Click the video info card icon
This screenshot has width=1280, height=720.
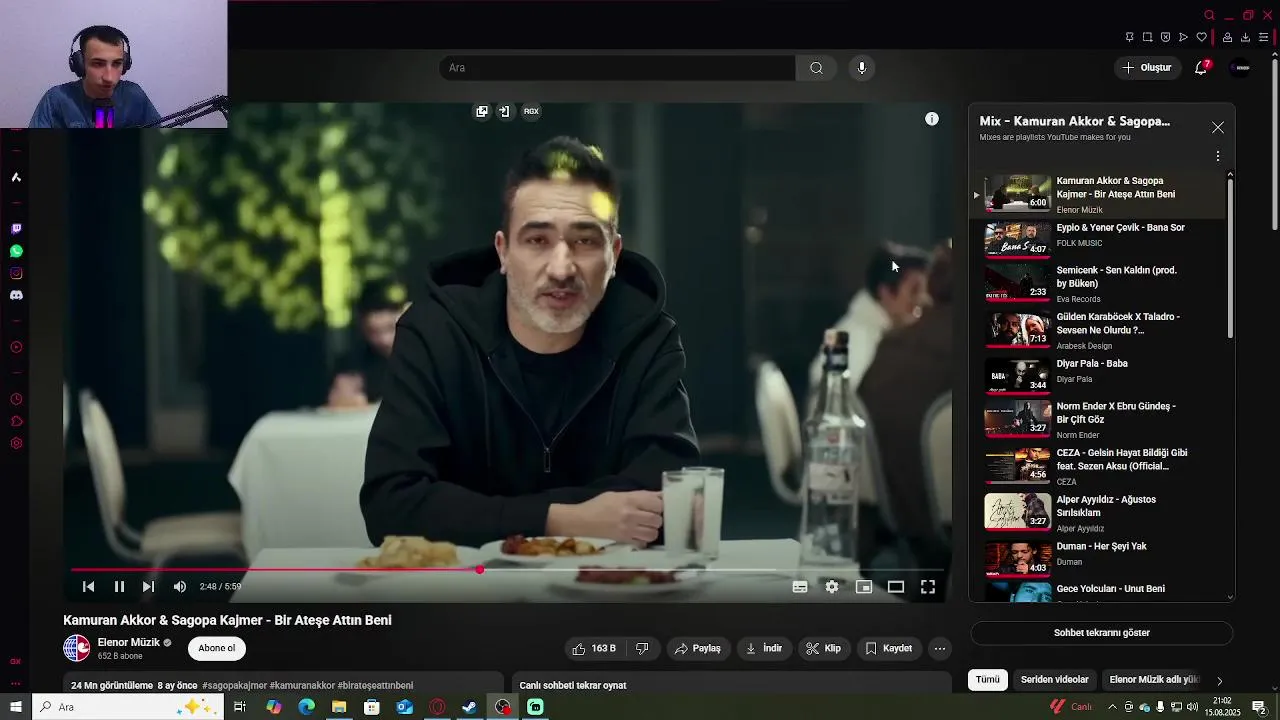pos(931,119)
